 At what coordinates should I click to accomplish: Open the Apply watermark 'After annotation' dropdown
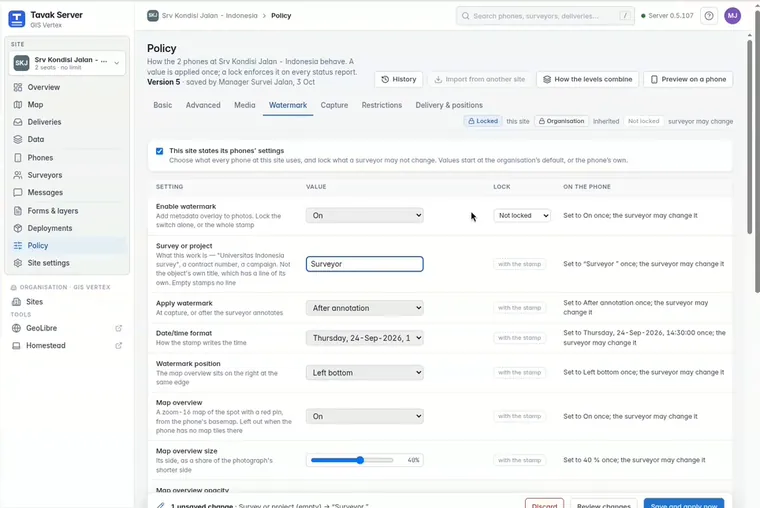click(x=364, y=308)
